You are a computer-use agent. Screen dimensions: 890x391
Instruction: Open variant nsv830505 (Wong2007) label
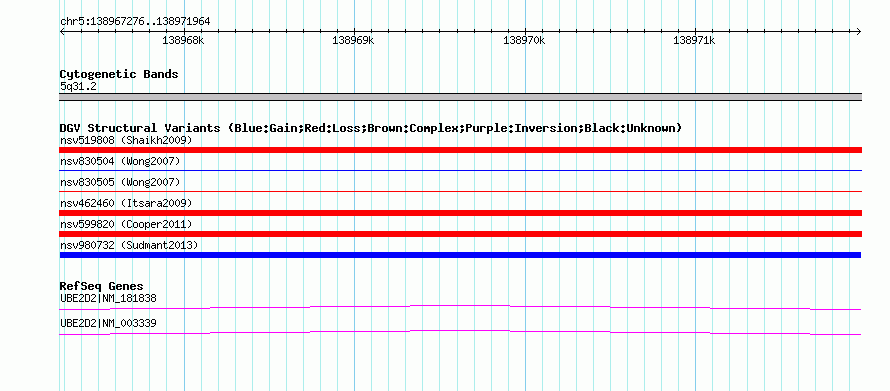[x=120, y=182]
